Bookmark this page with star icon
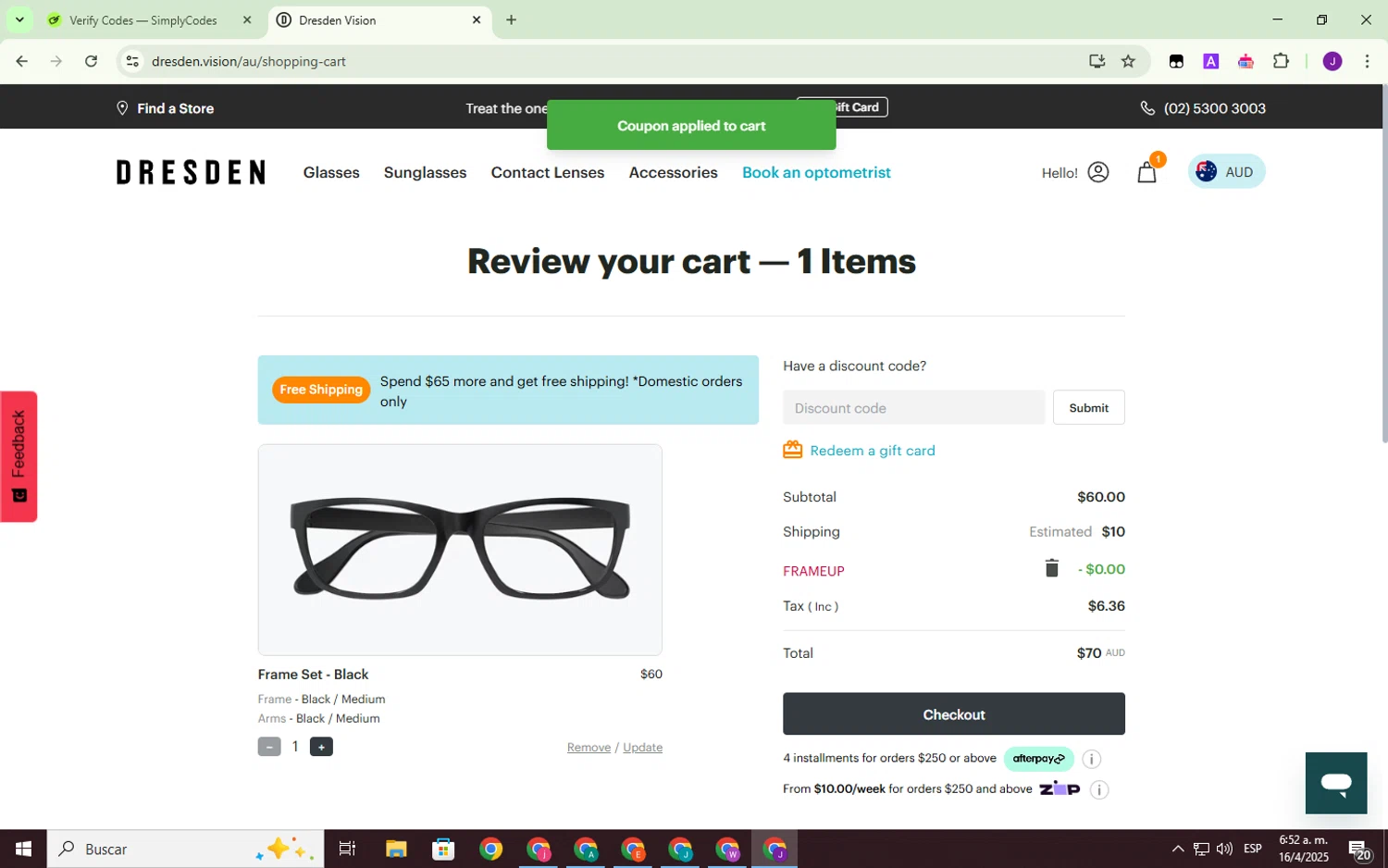This screenshot has width=1388, height=868. 1128,61
